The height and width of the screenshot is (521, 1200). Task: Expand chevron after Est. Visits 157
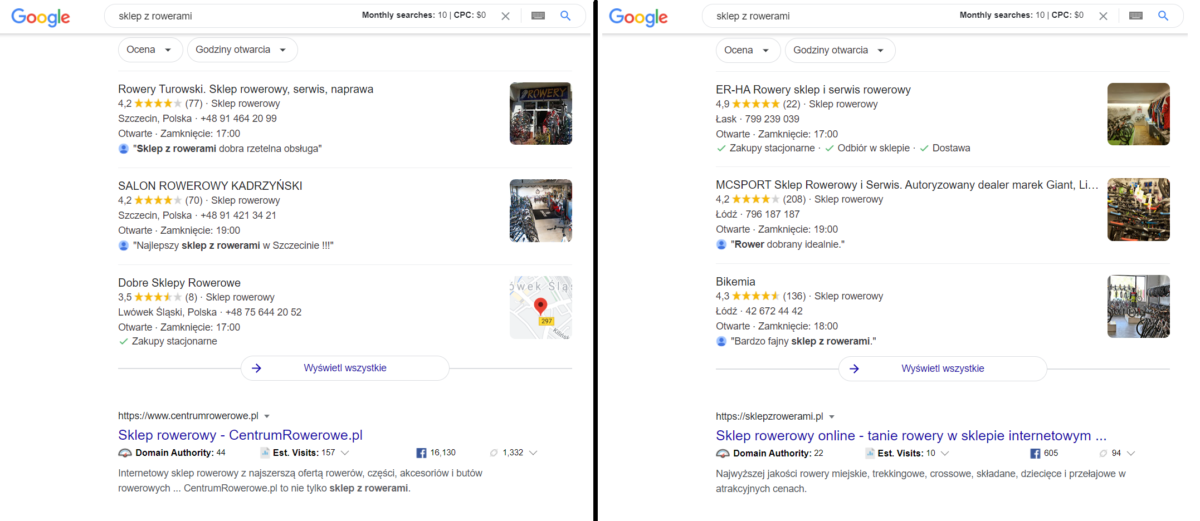point(344,453)
